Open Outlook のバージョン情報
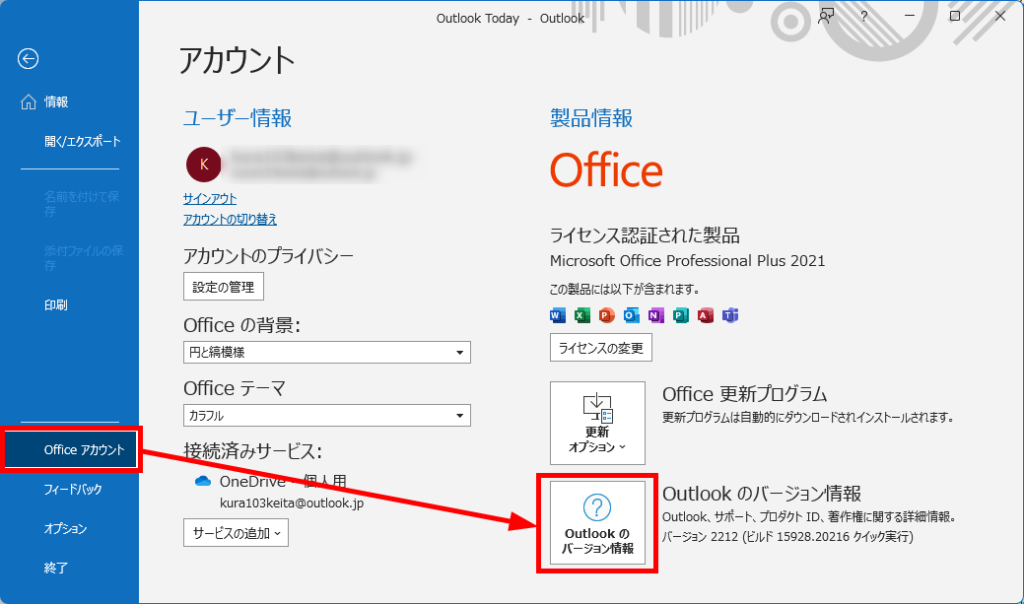This screenshot has width=1024, height=604. point(597,520)
